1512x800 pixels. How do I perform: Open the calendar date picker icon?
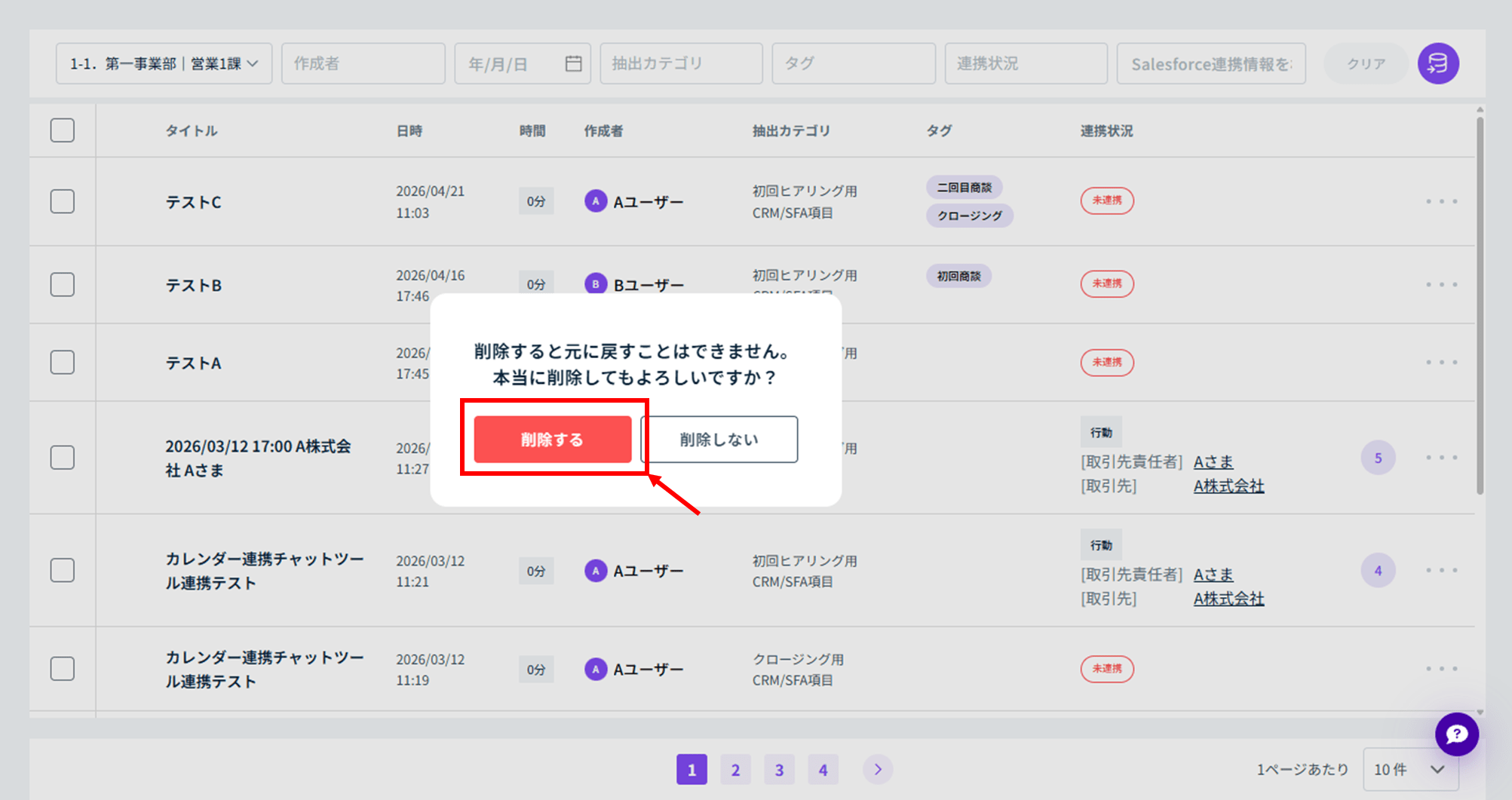click(x=573, y=63)
